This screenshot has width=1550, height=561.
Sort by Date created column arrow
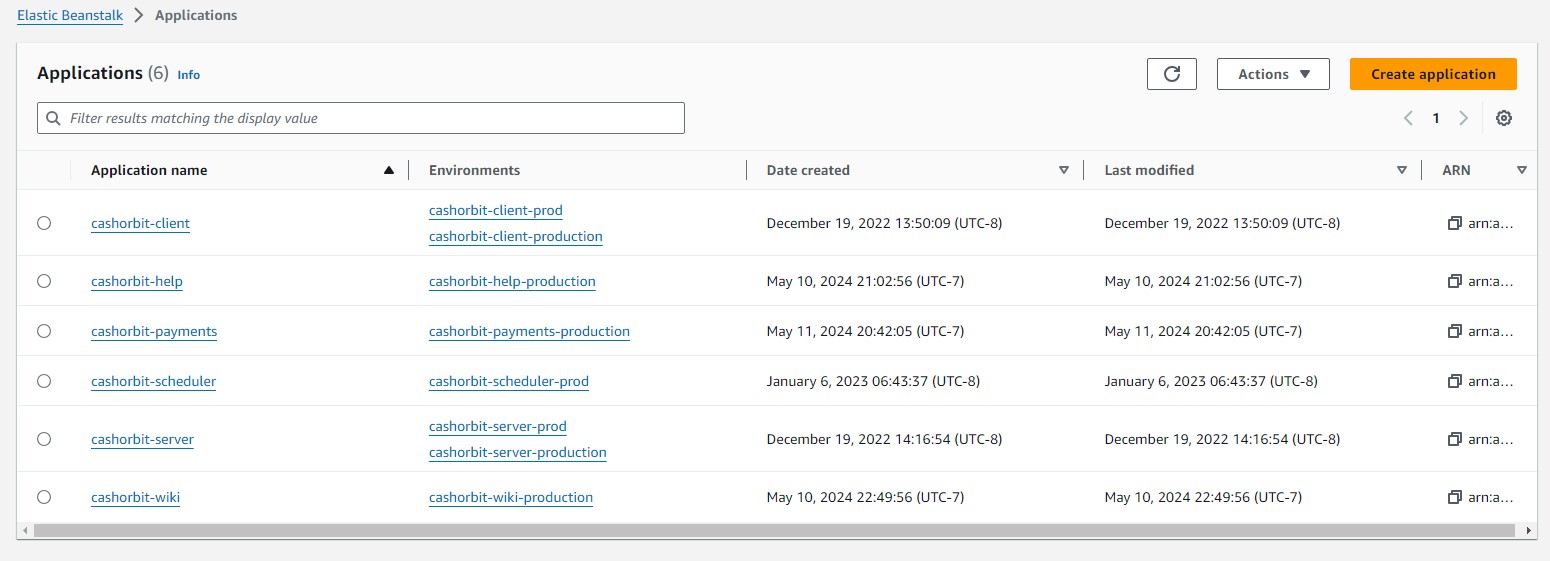1064,170
